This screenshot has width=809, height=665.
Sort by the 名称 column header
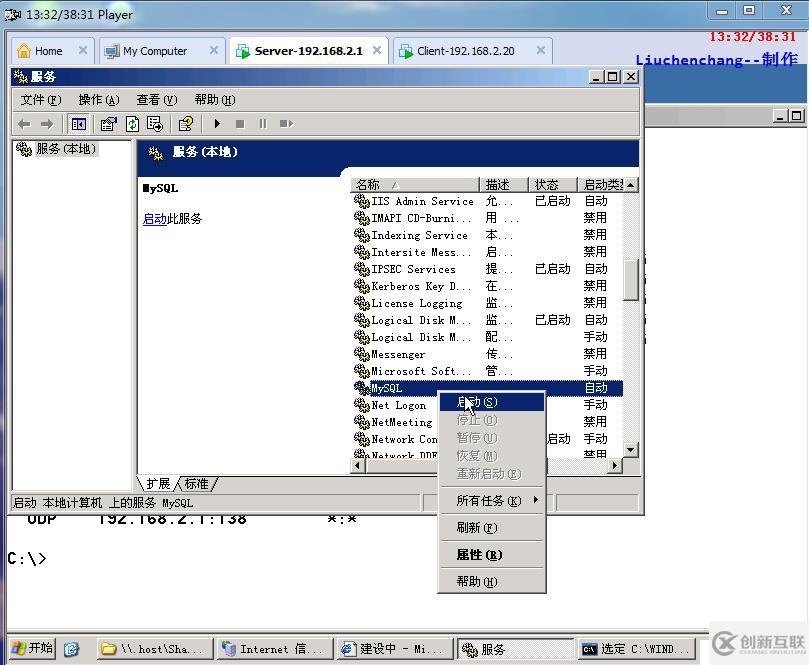[415, 185]
